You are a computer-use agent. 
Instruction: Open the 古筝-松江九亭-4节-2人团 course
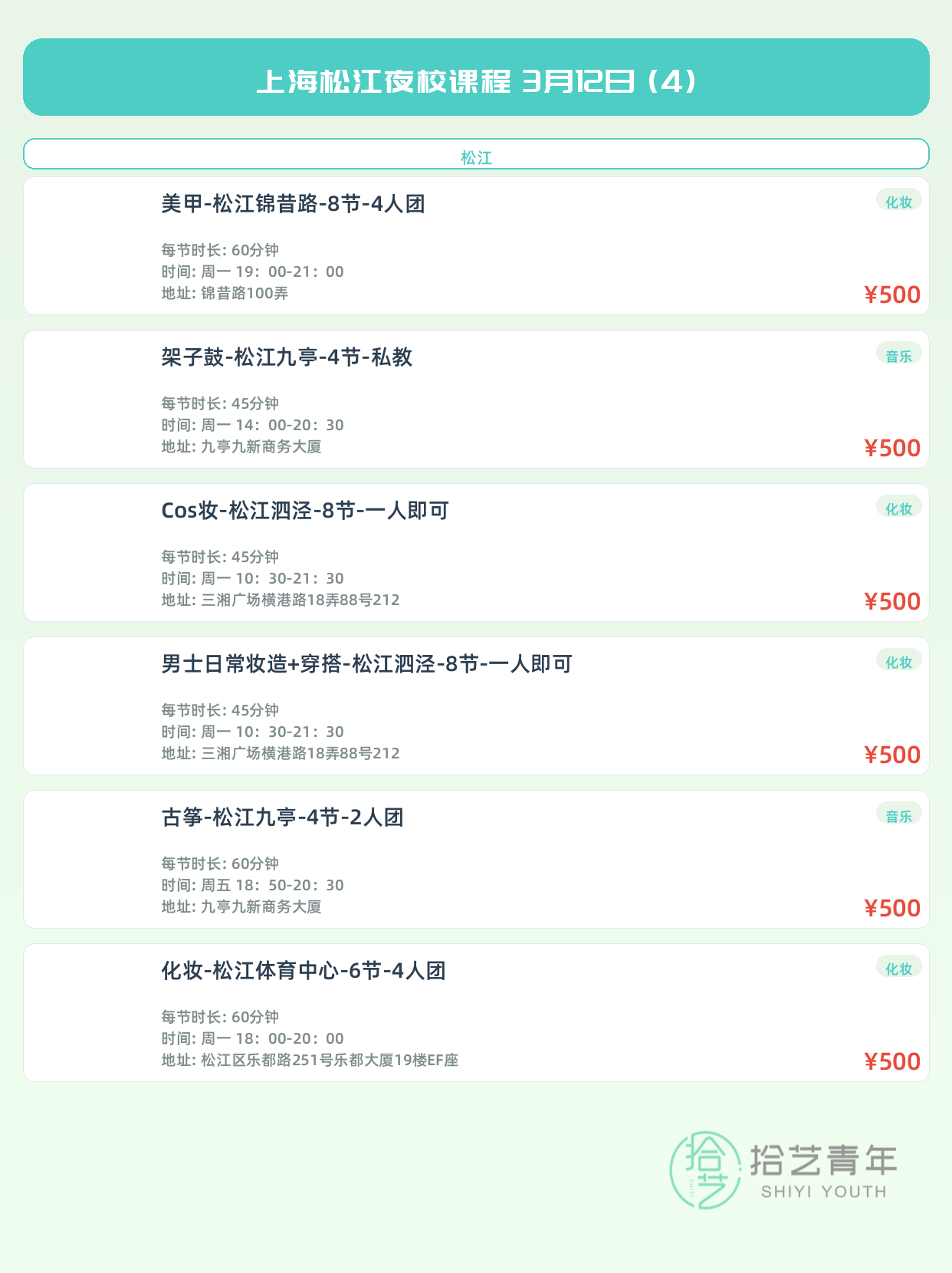(282, 817)
